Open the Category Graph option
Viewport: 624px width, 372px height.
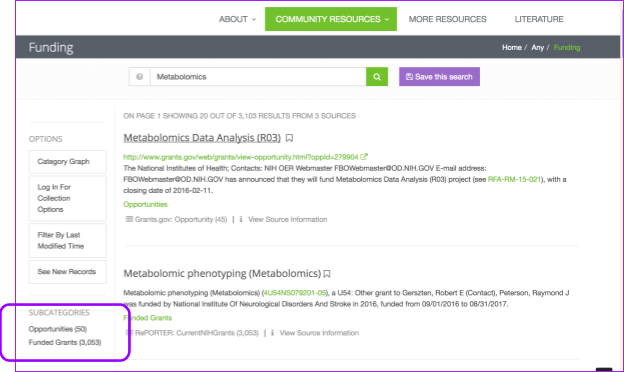[x=68, y=162]
